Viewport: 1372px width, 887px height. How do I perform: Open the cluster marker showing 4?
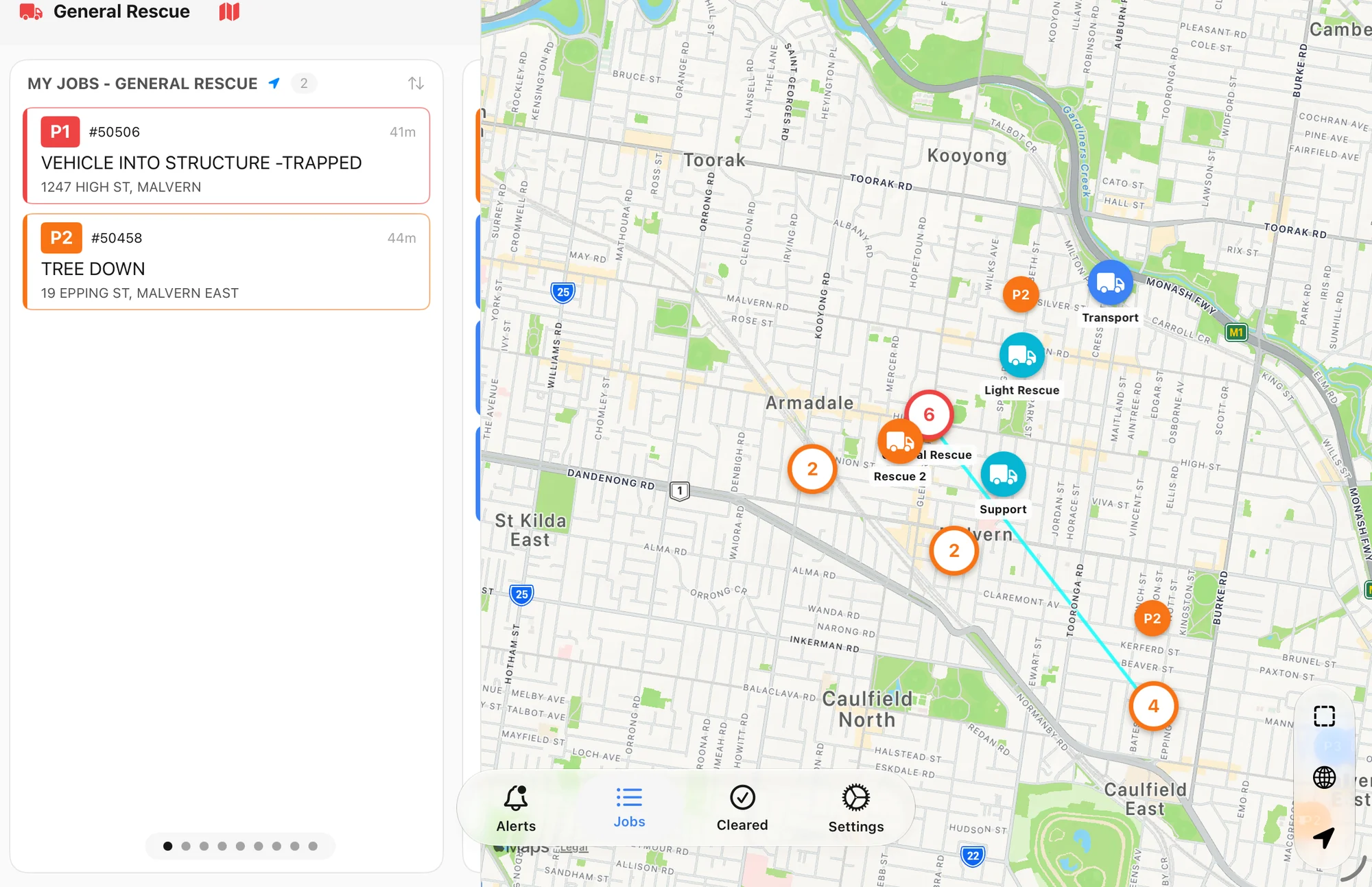coord(1153,706)
